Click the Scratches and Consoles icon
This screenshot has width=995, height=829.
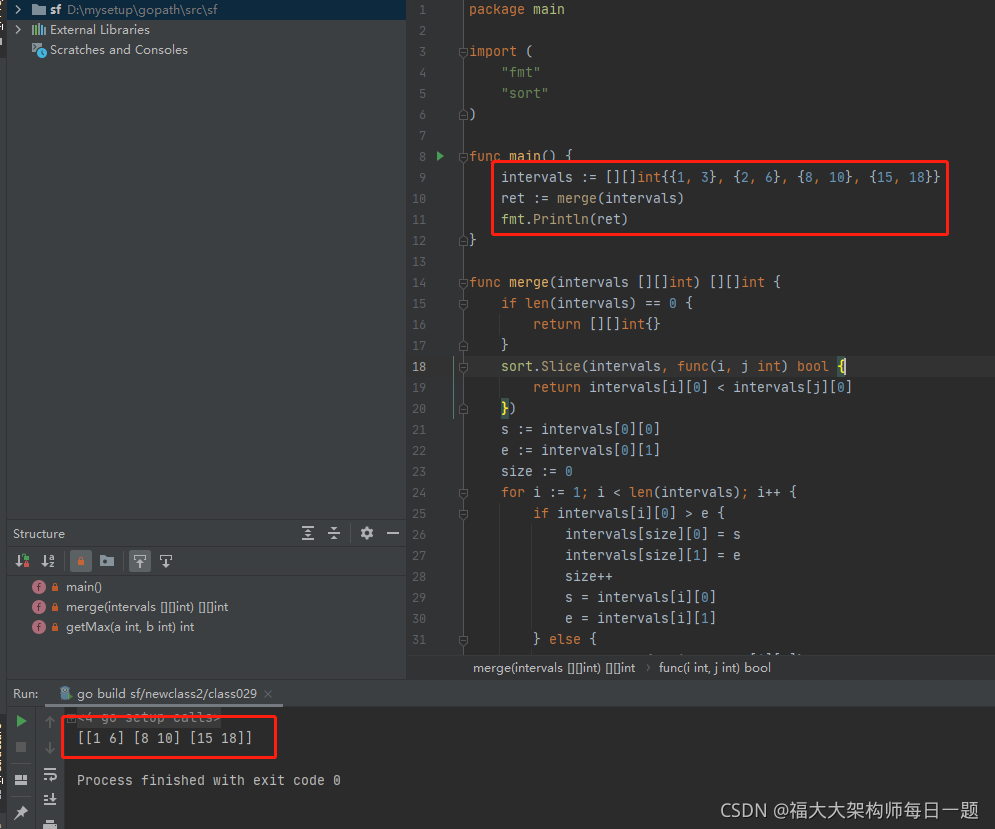pos(39,50)
